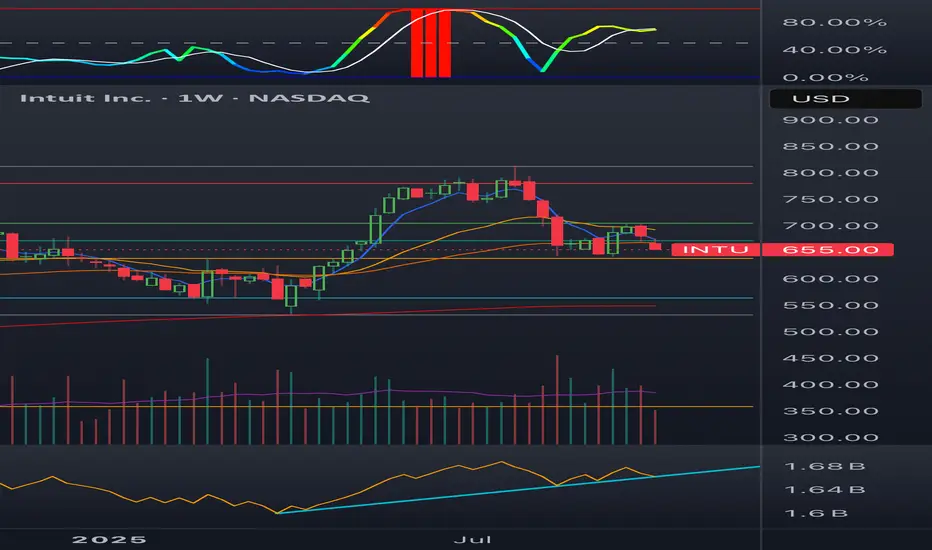Click the Intuit Inc. 1W NASDAQ title
The image size is (932, 550).
coord(194,98)
